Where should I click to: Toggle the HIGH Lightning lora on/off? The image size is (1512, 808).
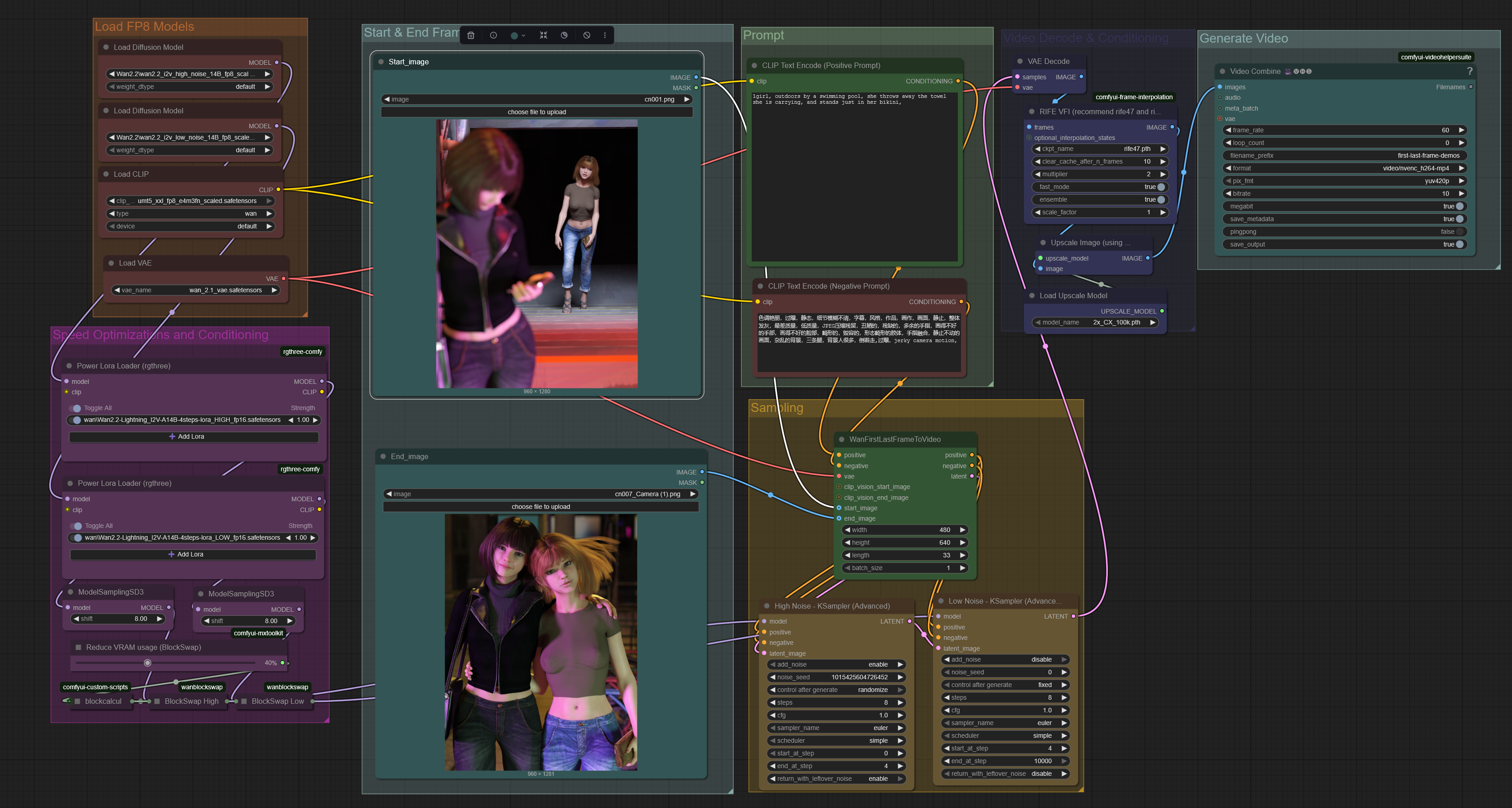click(x=76, y=420)
